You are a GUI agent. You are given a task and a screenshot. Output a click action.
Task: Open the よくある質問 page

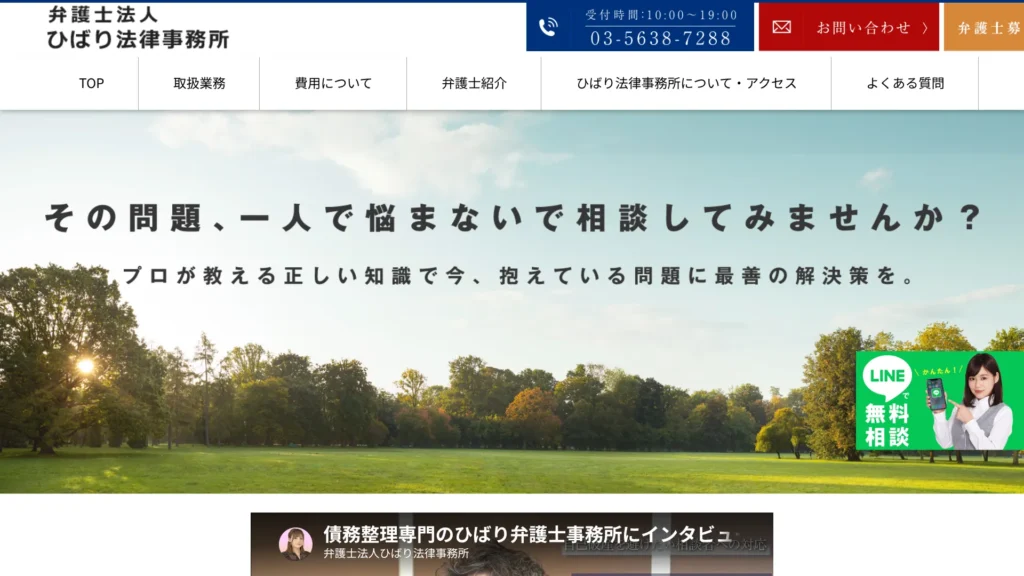(905, 84)
